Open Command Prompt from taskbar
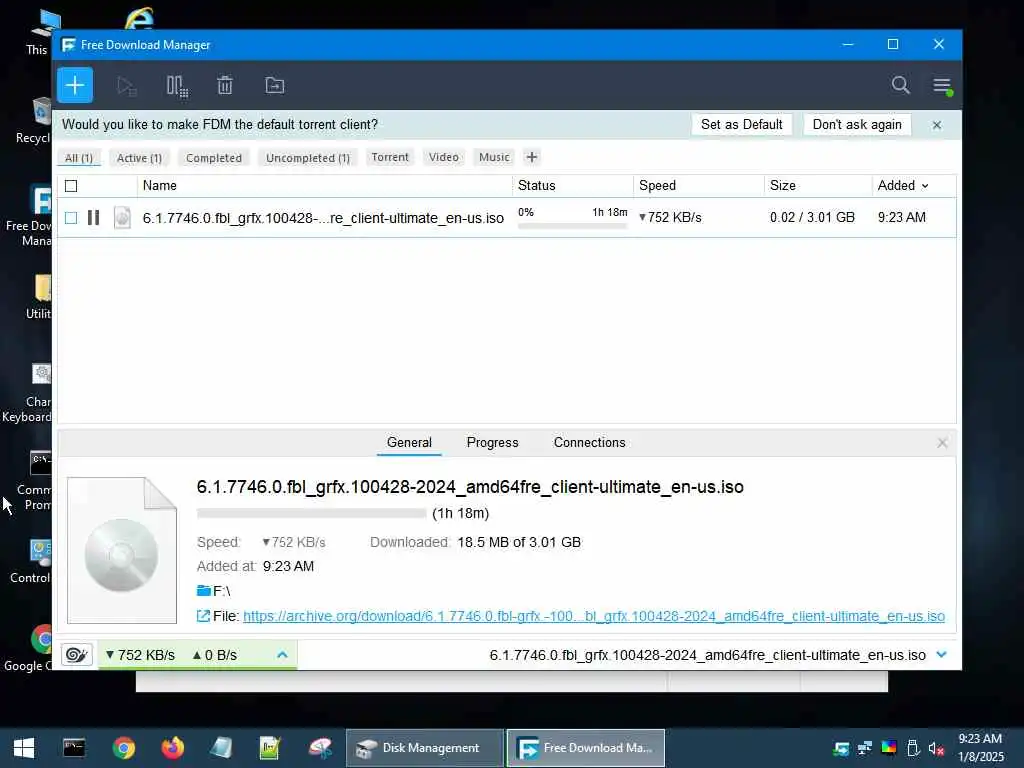This screenshot has height=768, width=1024. point(74,748)
